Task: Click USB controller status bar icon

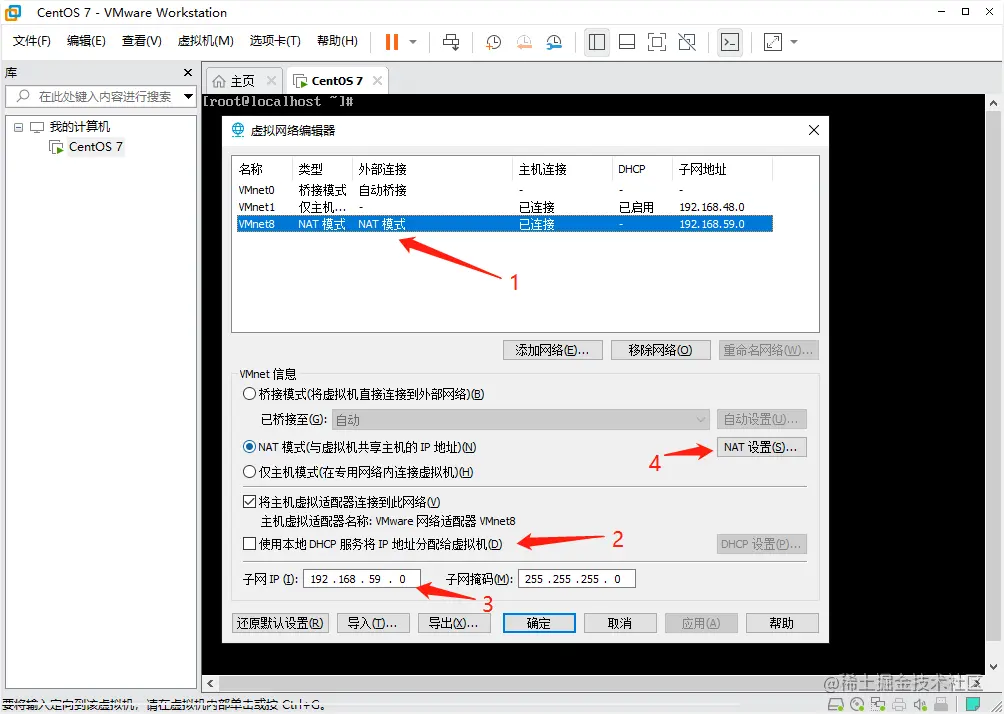Action: 941,704
